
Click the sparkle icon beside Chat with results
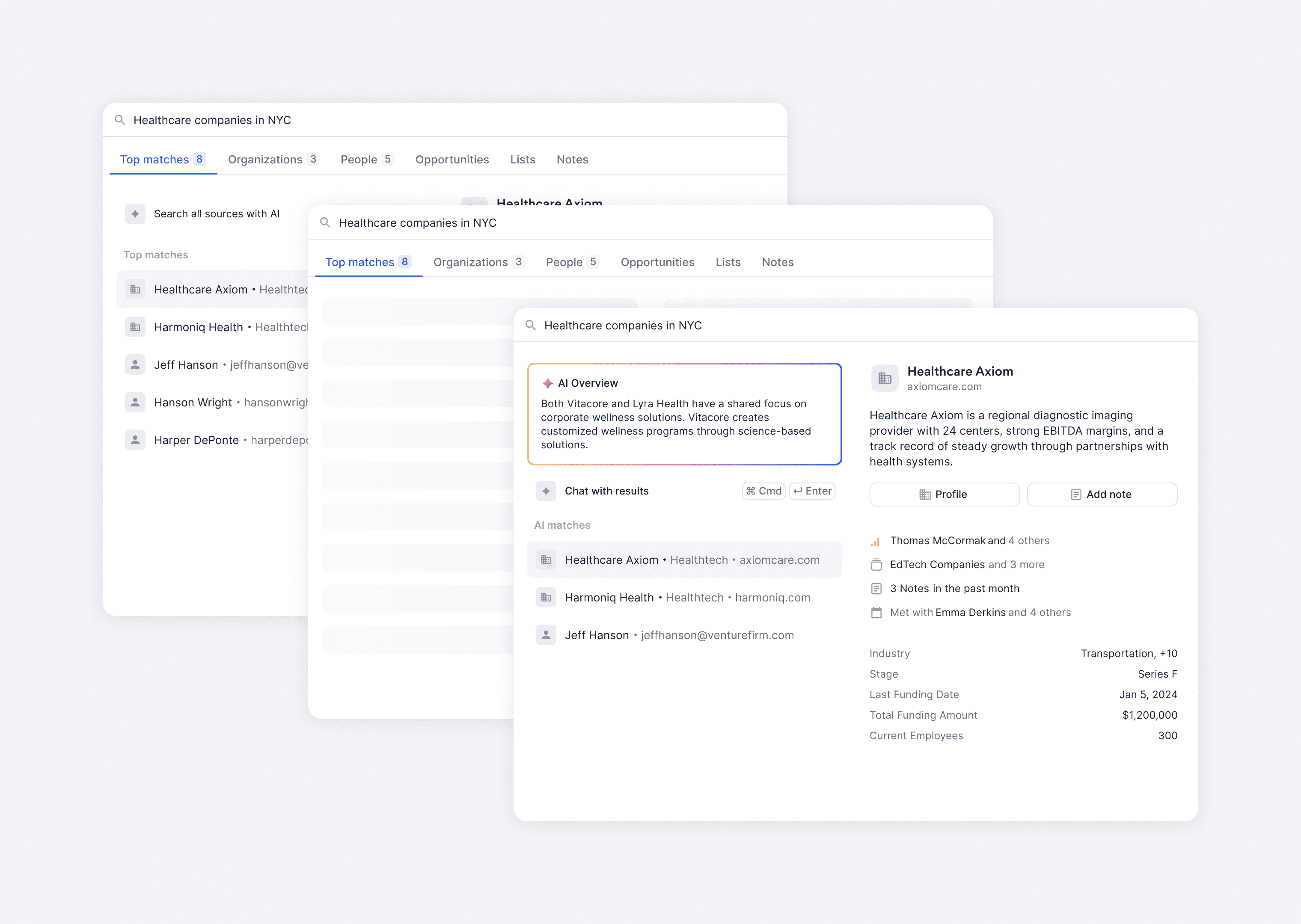pyautogui.click(x=546, y=491)
